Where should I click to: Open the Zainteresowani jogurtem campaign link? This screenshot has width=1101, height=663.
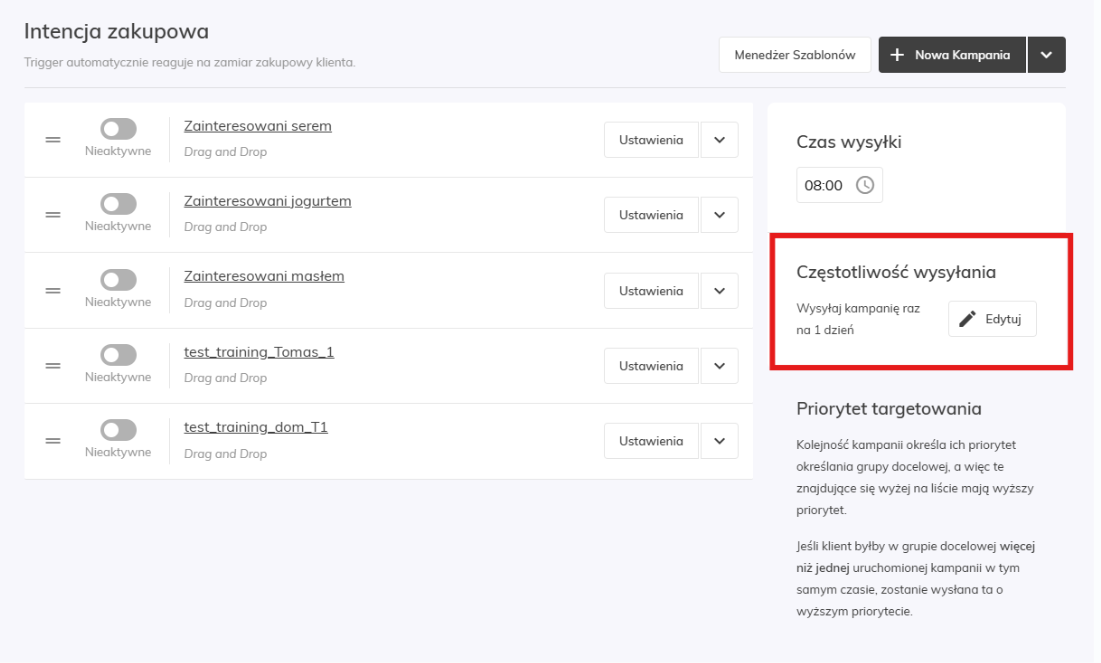[x=267, y=201]
